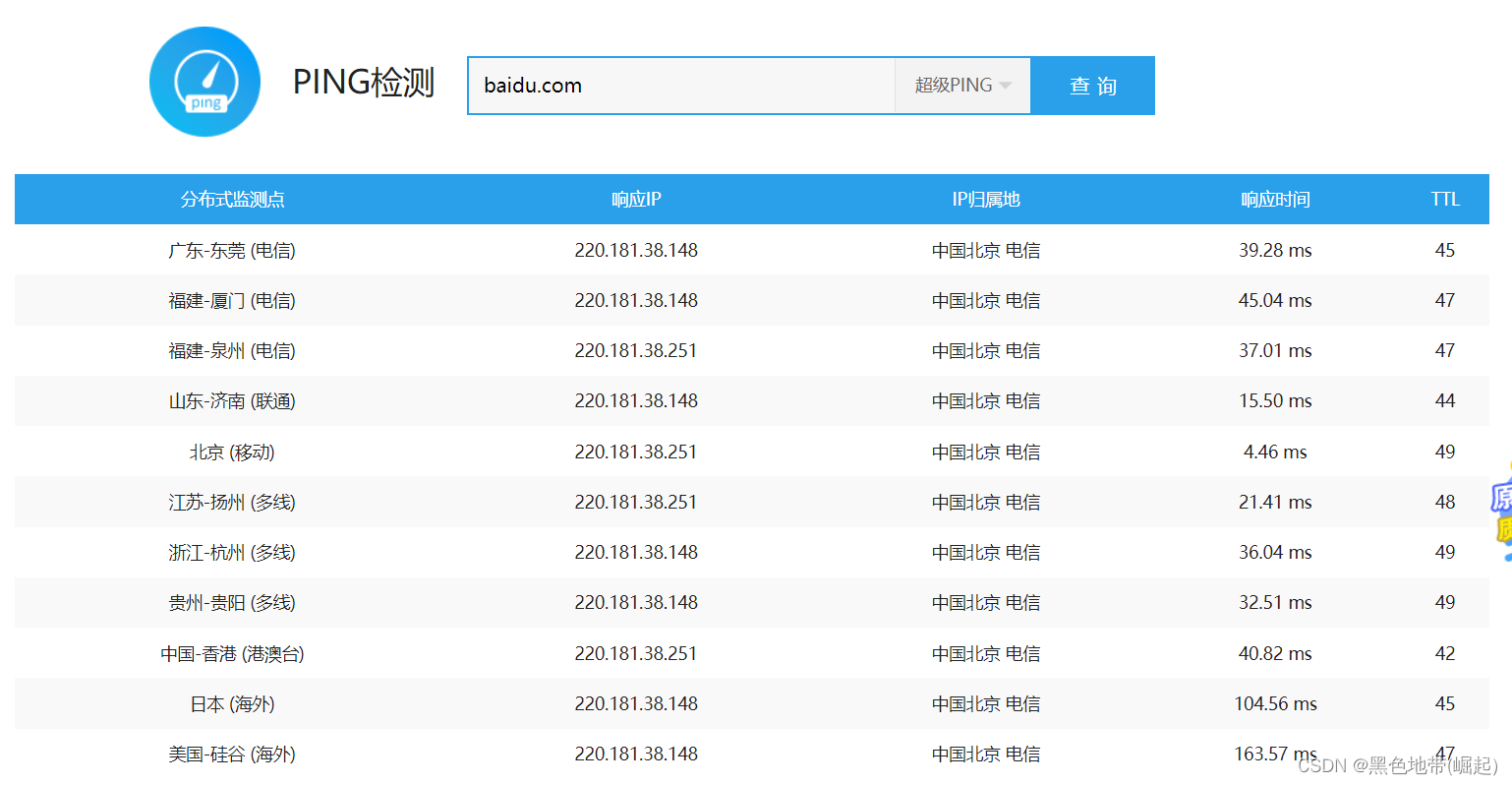Screen dimensions: 1512x785
Task: Select the 中国-香港 (港澳台) monitoring point
Action: point(232,654)
